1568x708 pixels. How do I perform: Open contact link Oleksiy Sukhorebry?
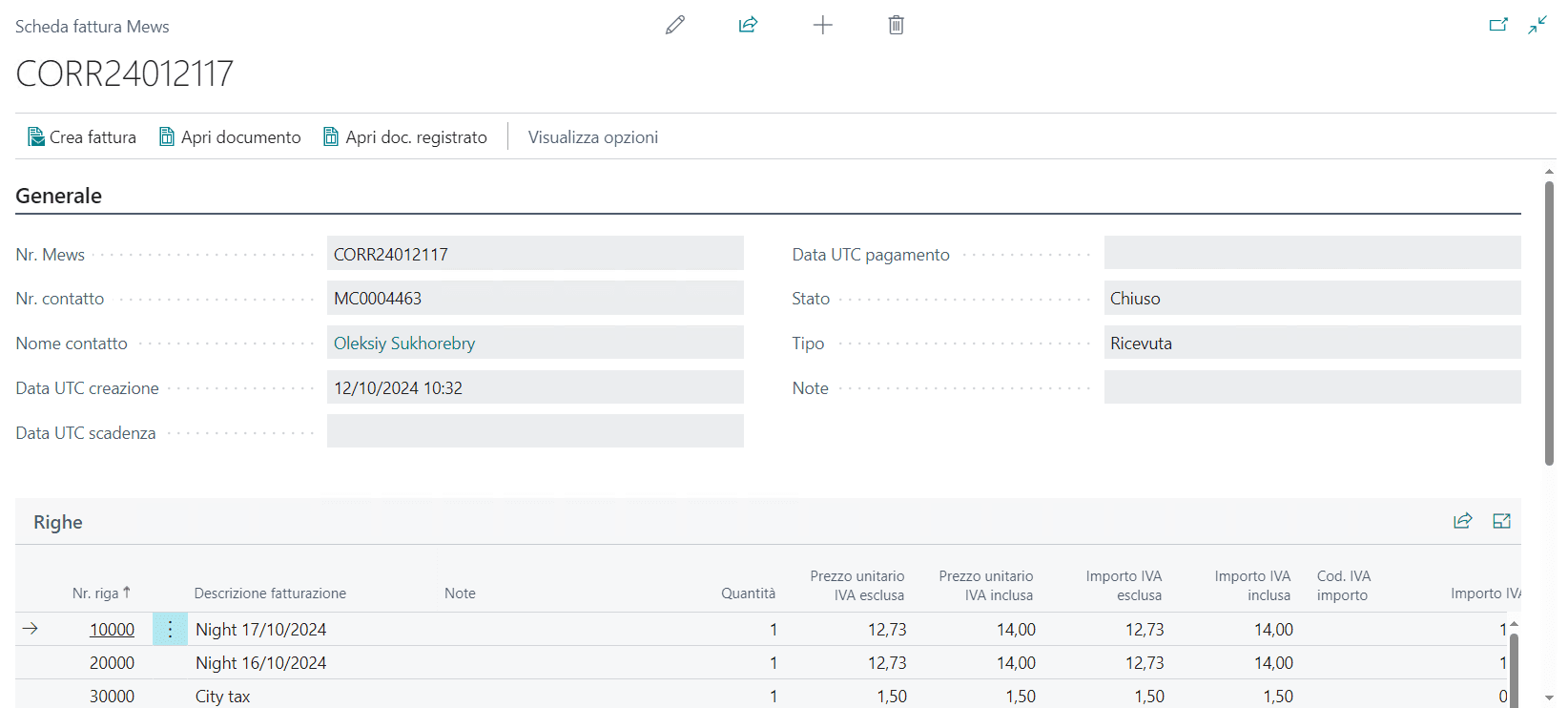coord(404,344)
